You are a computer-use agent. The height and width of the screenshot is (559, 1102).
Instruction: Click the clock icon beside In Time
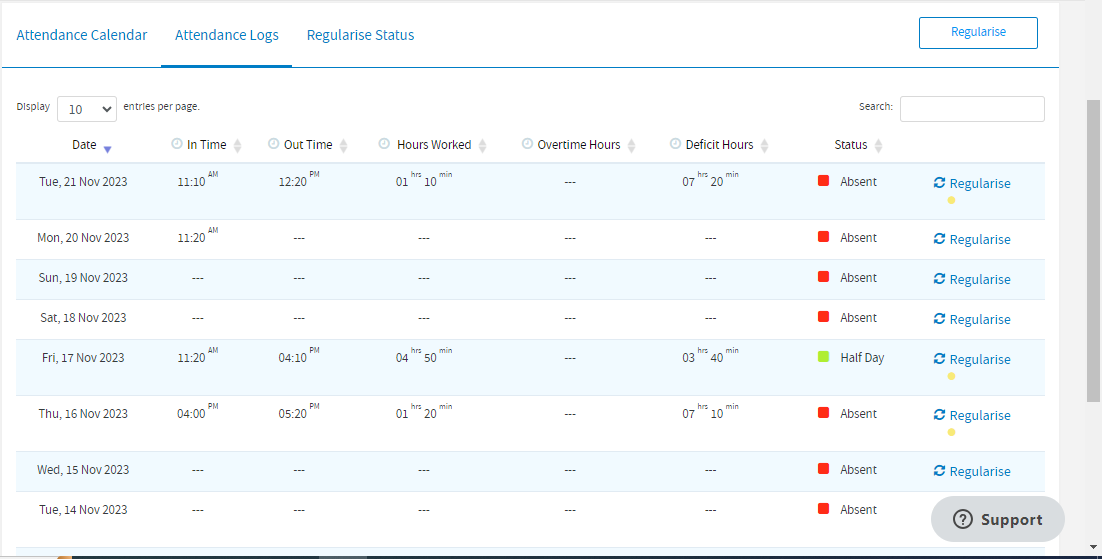pos(177,144)
